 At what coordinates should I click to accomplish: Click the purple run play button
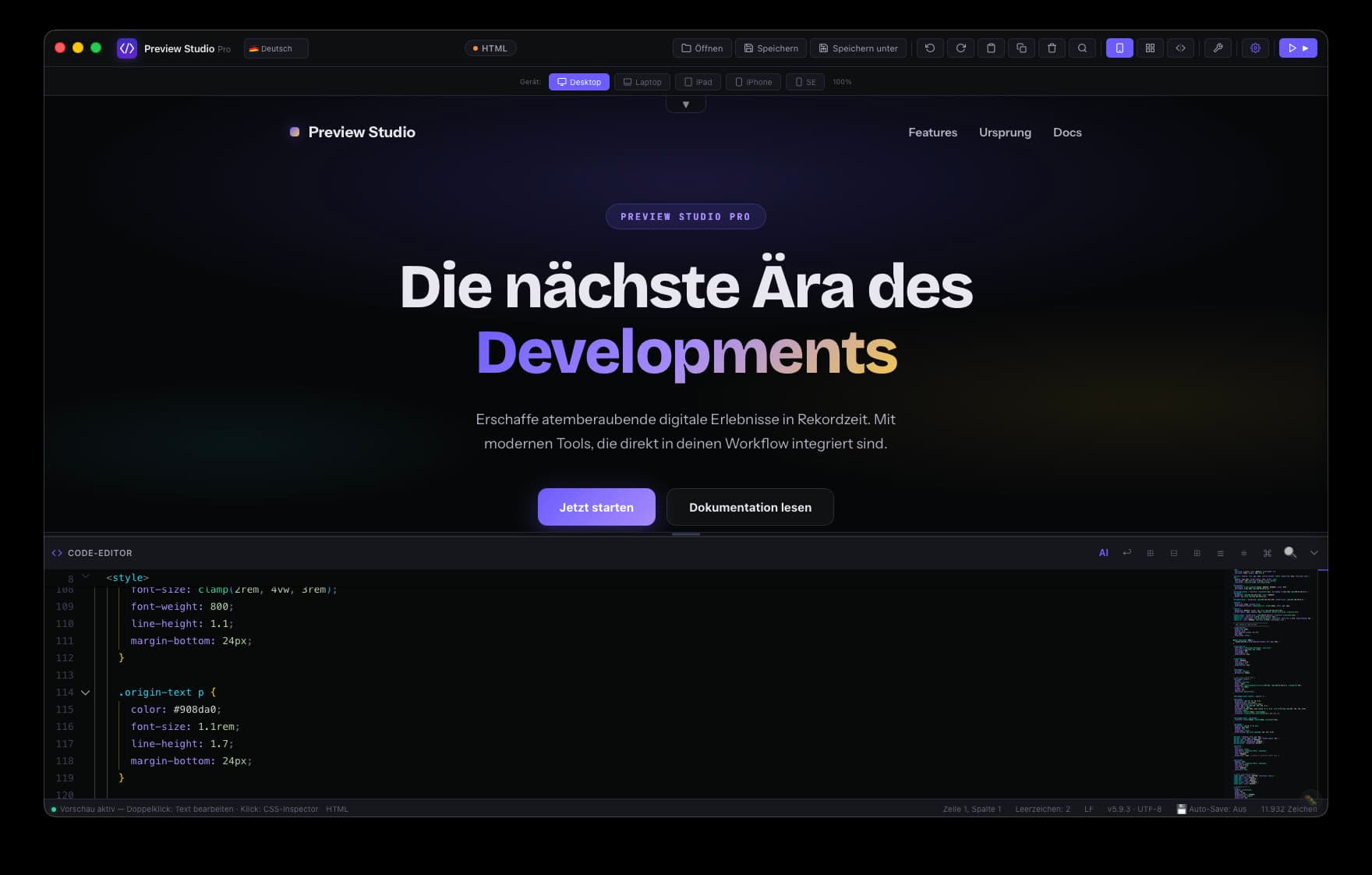click(1298, 48)
